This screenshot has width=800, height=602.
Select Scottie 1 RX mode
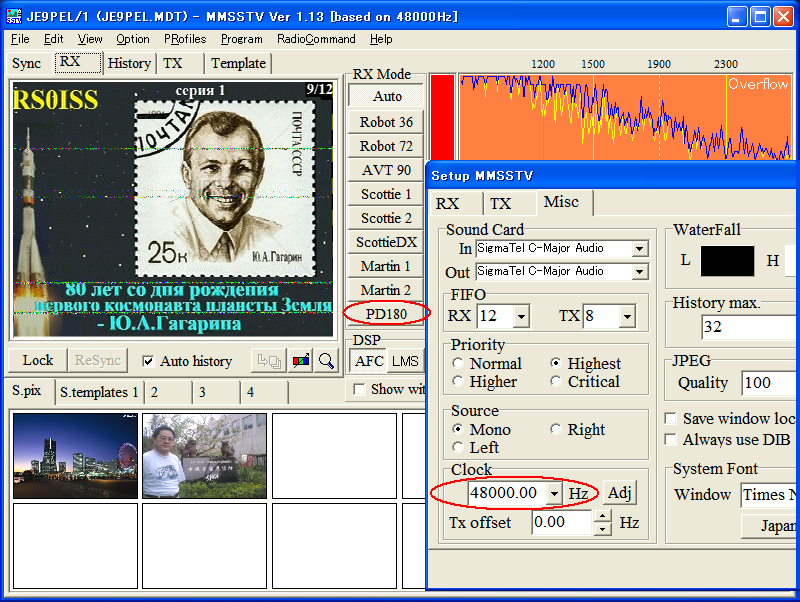click(386, 194)
